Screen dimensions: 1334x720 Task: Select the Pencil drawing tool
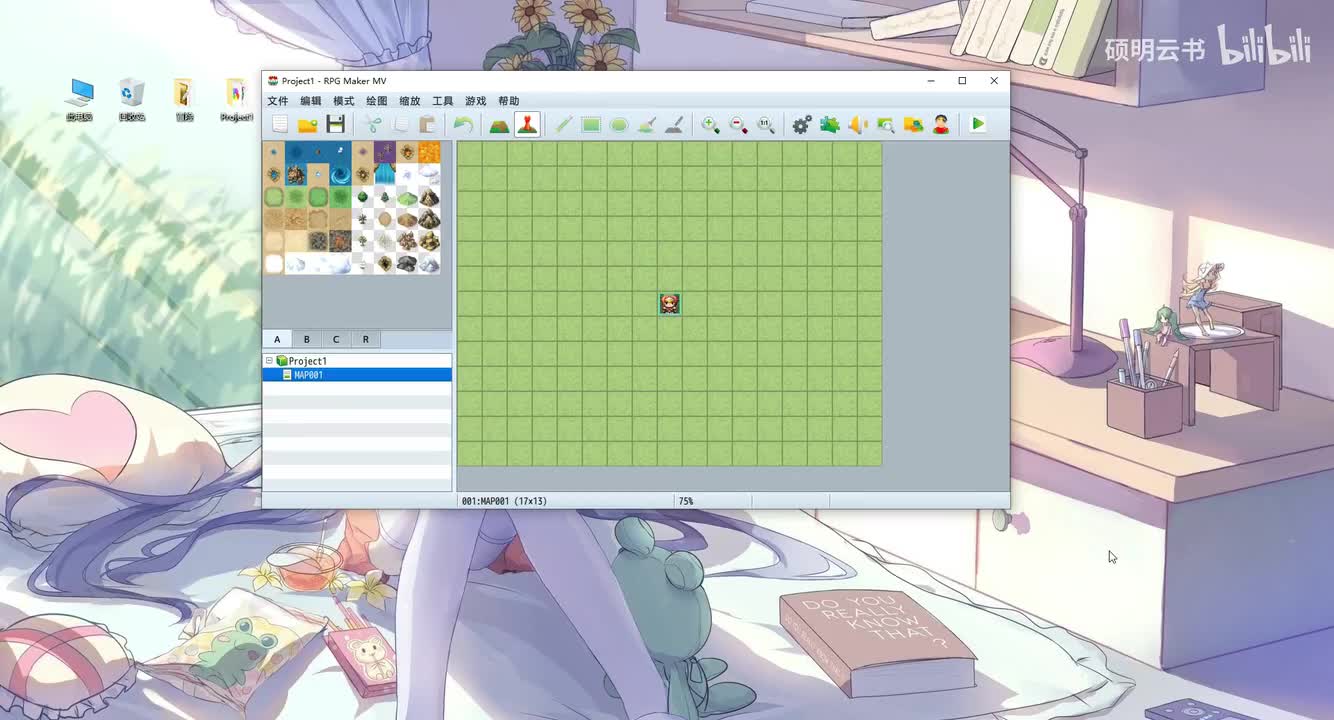point(563,124)
